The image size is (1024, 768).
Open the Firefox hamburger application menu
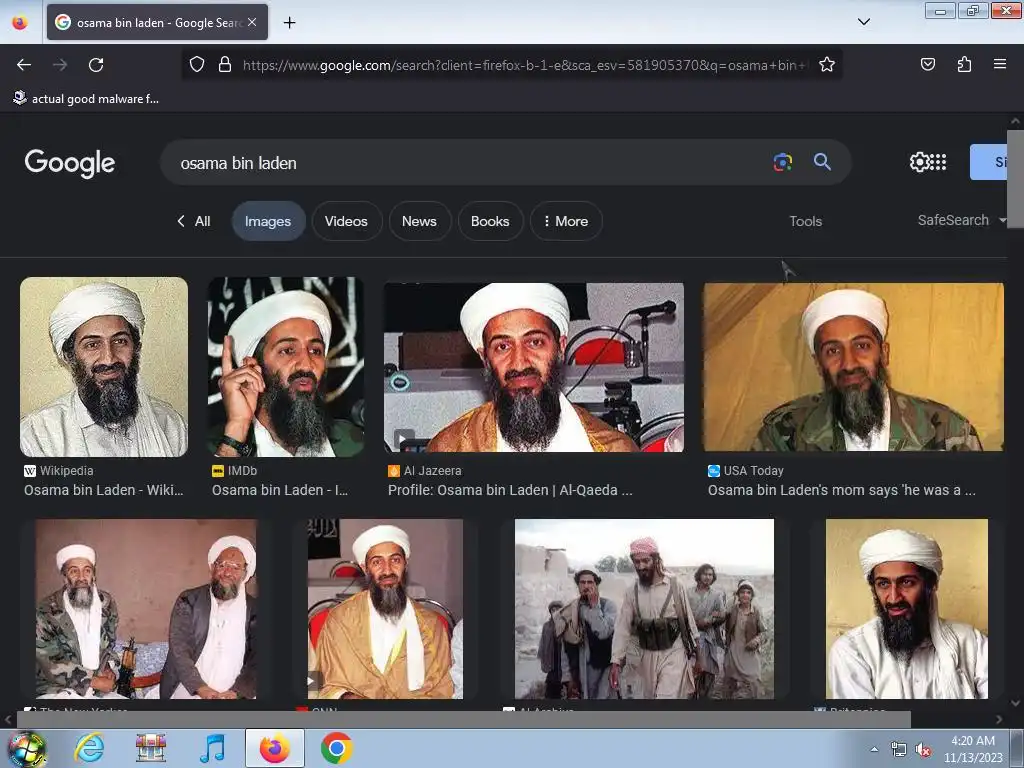(x=999, y=64)
